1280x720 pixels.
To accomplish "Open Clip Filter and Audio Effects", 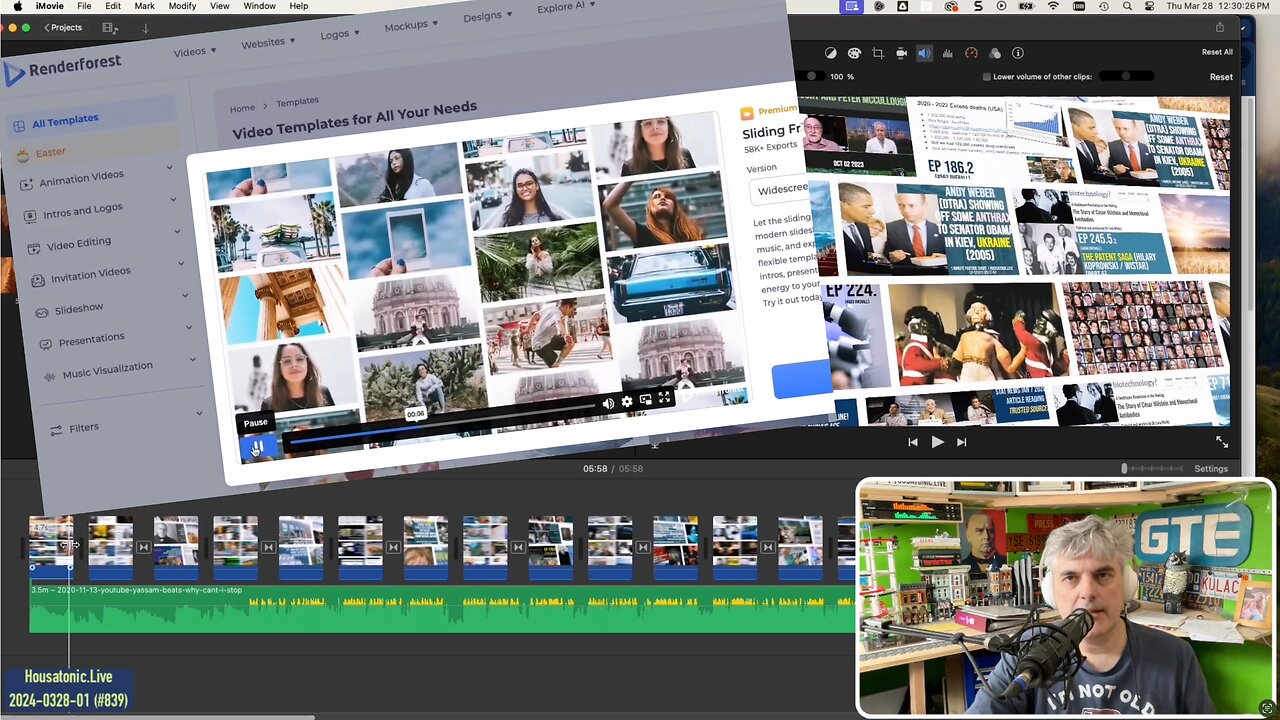I will pyautogui.click(x=995, y=53).
